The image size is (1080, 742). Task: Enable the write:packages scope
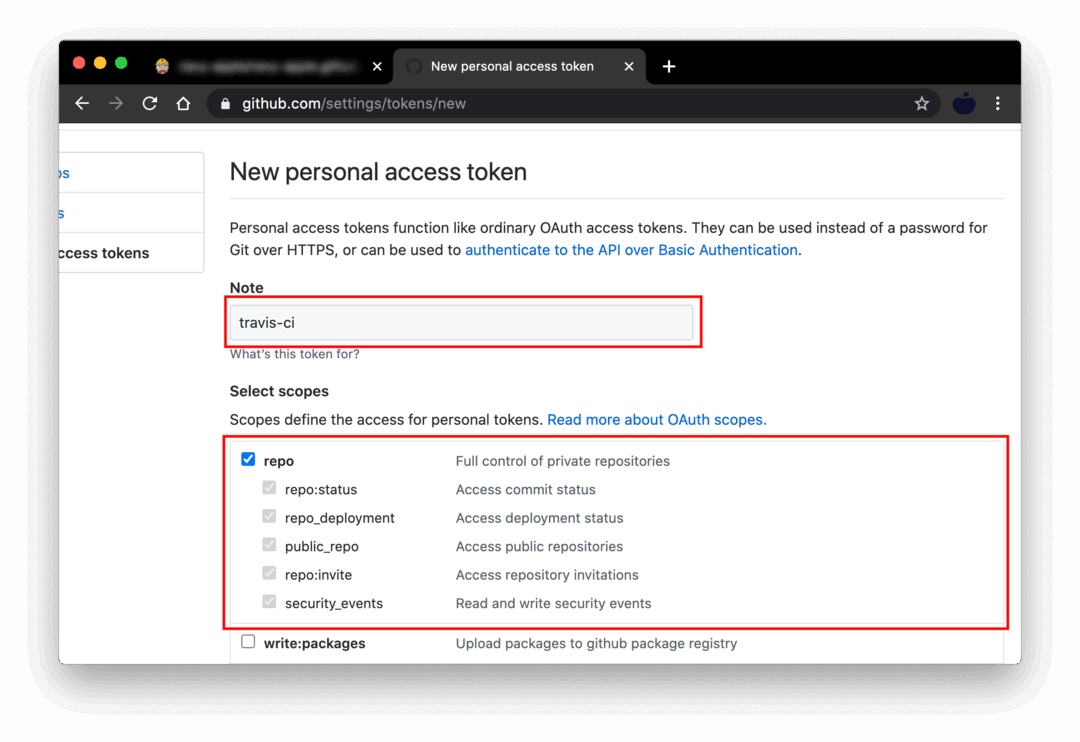click(248, 641)
